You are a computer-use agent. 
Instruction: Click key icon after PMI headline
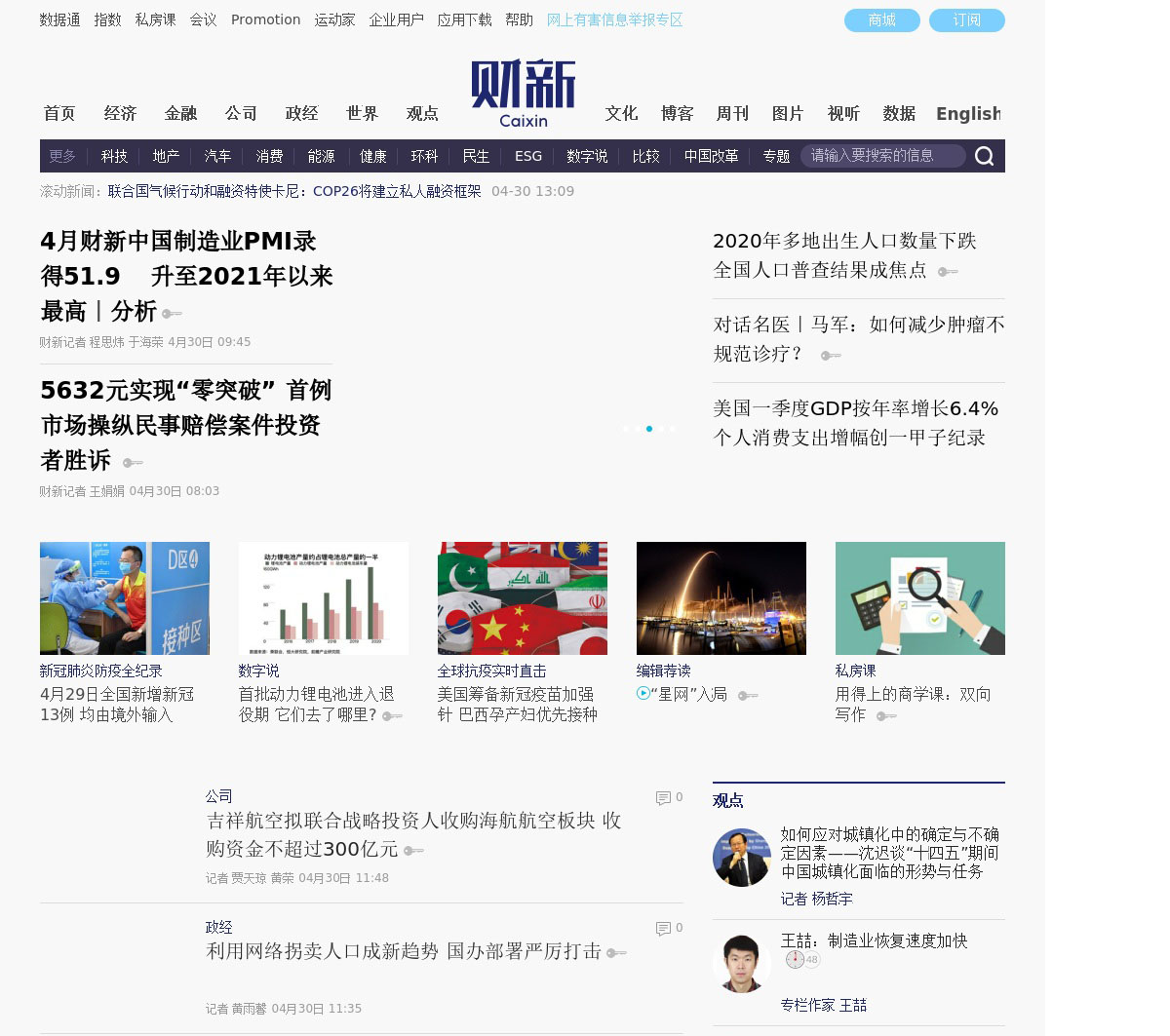tap(172, 314)
